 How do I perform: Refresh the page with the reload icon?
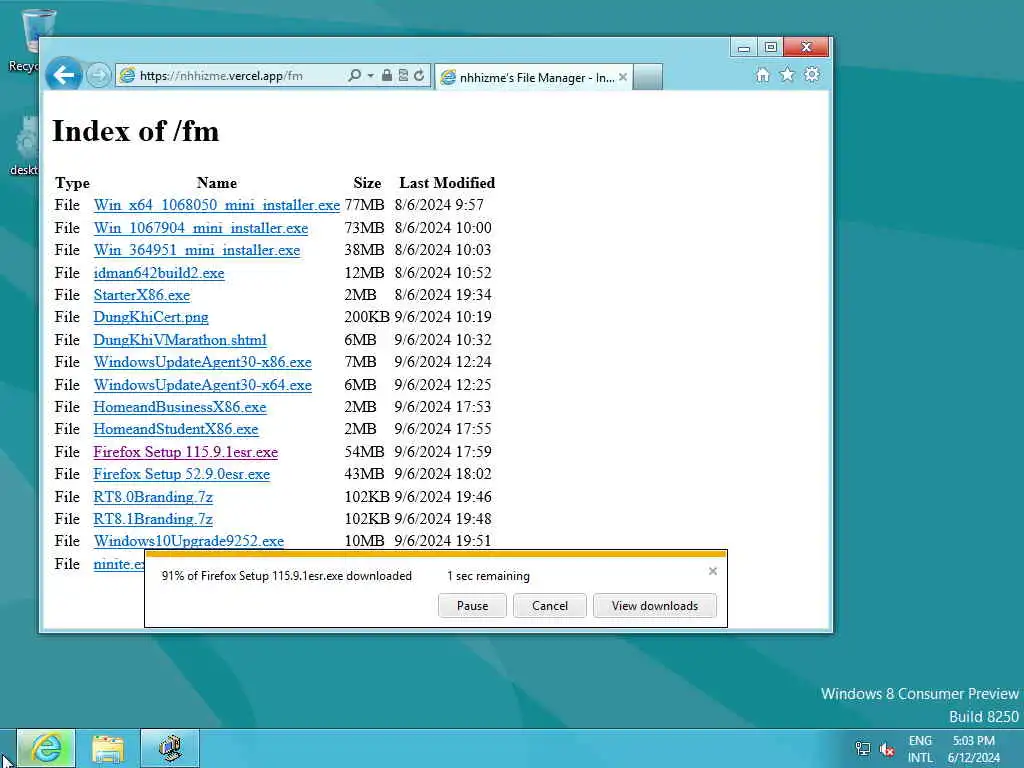coord(419,76)
